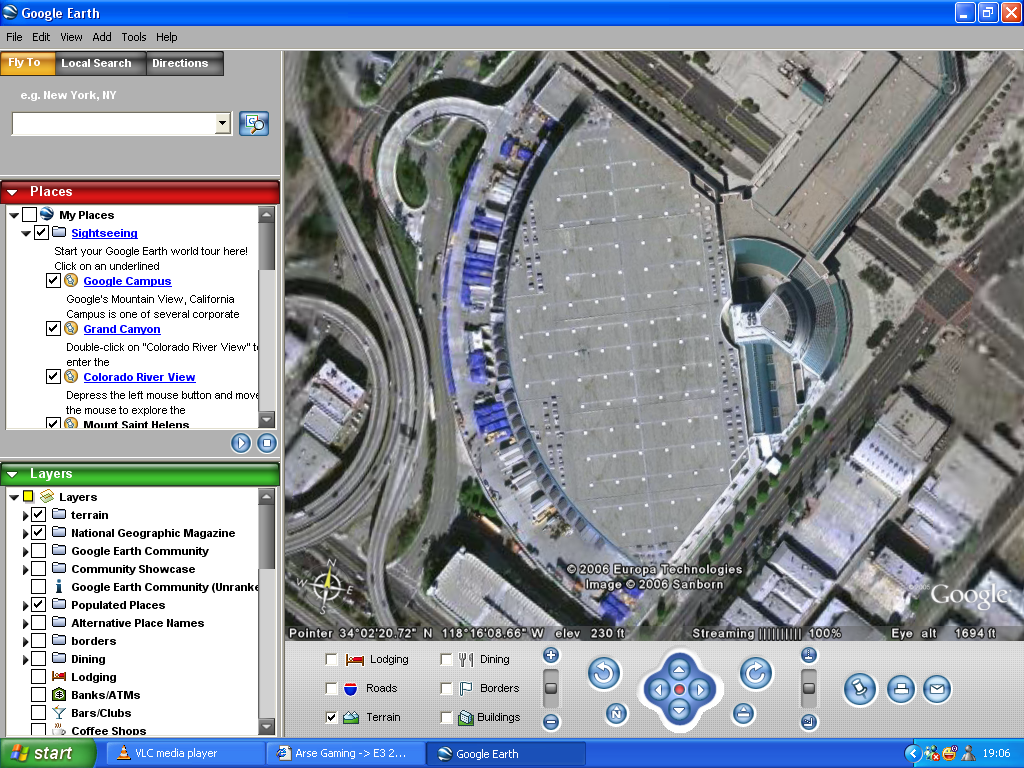Viewport: 1024px width, 768px height.
Task: Play the Places tour
Action: pyautogui.click(x=241, y=443)
